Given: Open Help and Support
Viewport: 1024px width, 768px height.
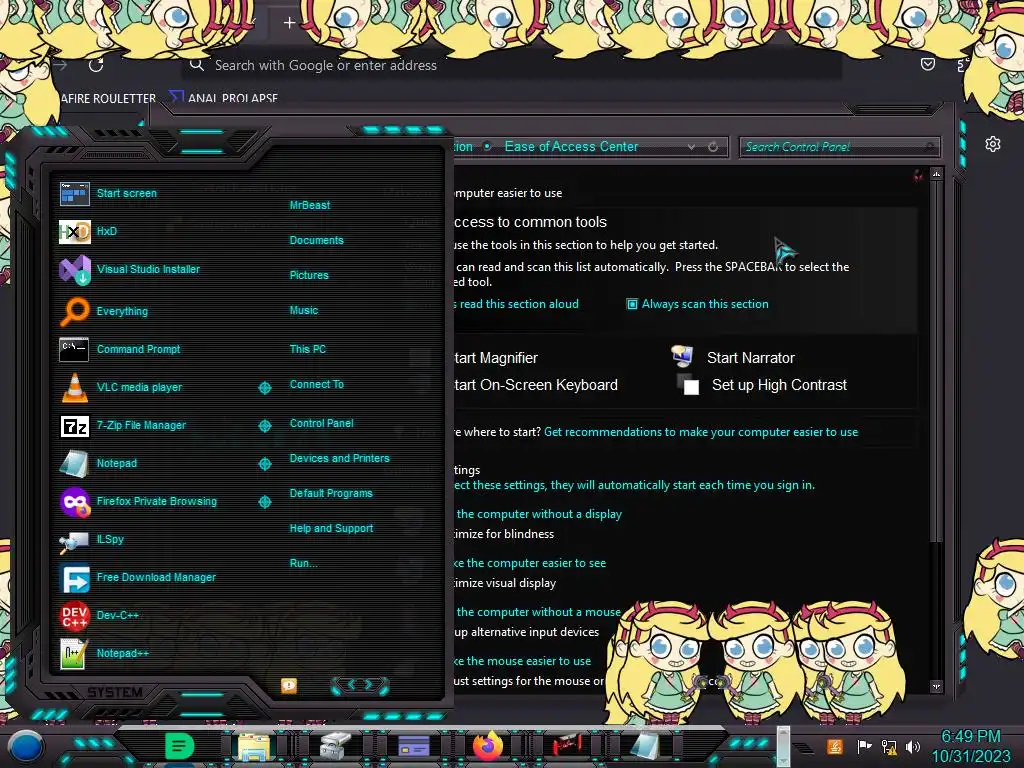Looking at the screenshot, I should tap(331, 528).
